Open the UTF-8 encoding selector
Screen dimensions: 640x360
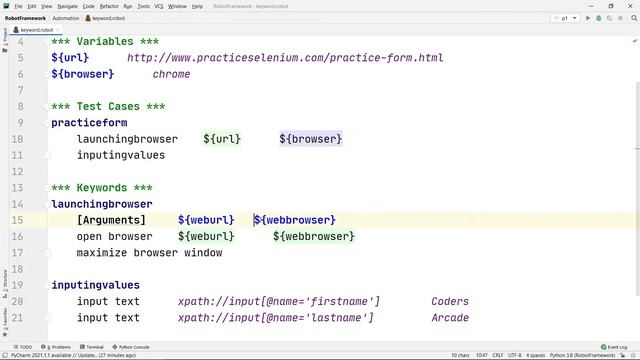(x=515, y=356)
